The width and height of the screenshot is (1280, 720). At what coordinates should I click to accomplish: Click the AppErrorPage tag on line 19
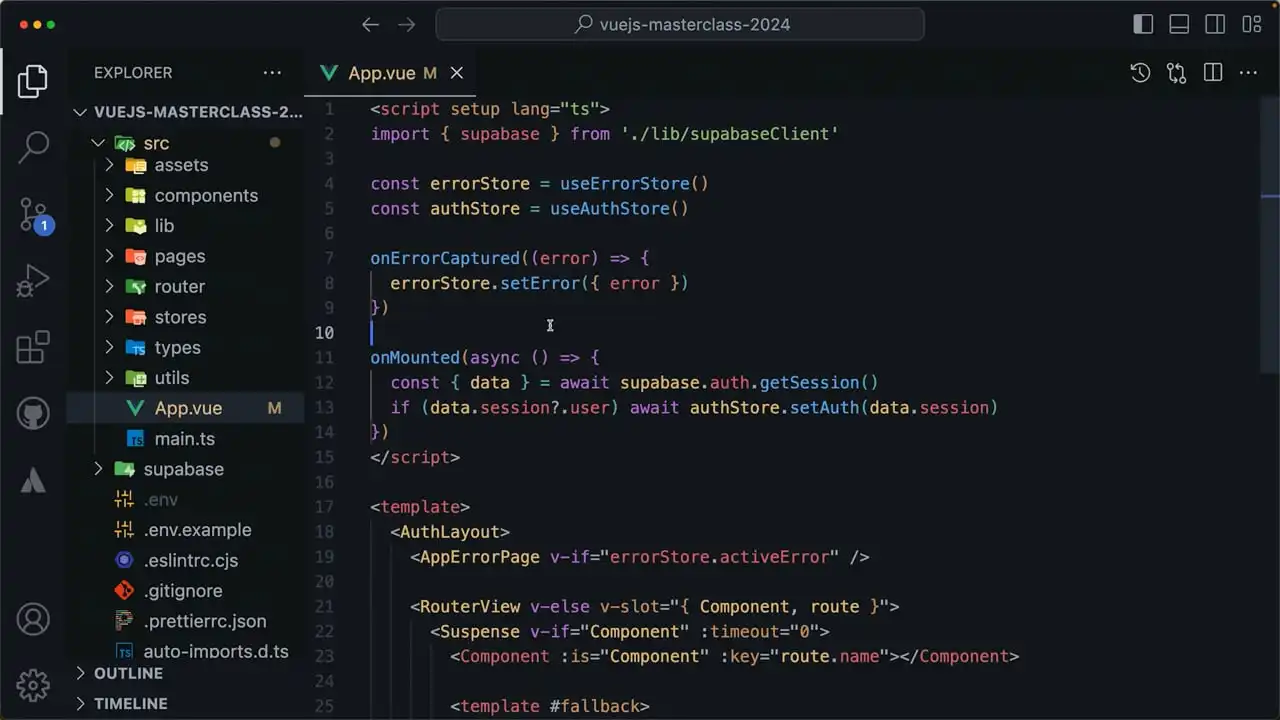coord(480,557)
